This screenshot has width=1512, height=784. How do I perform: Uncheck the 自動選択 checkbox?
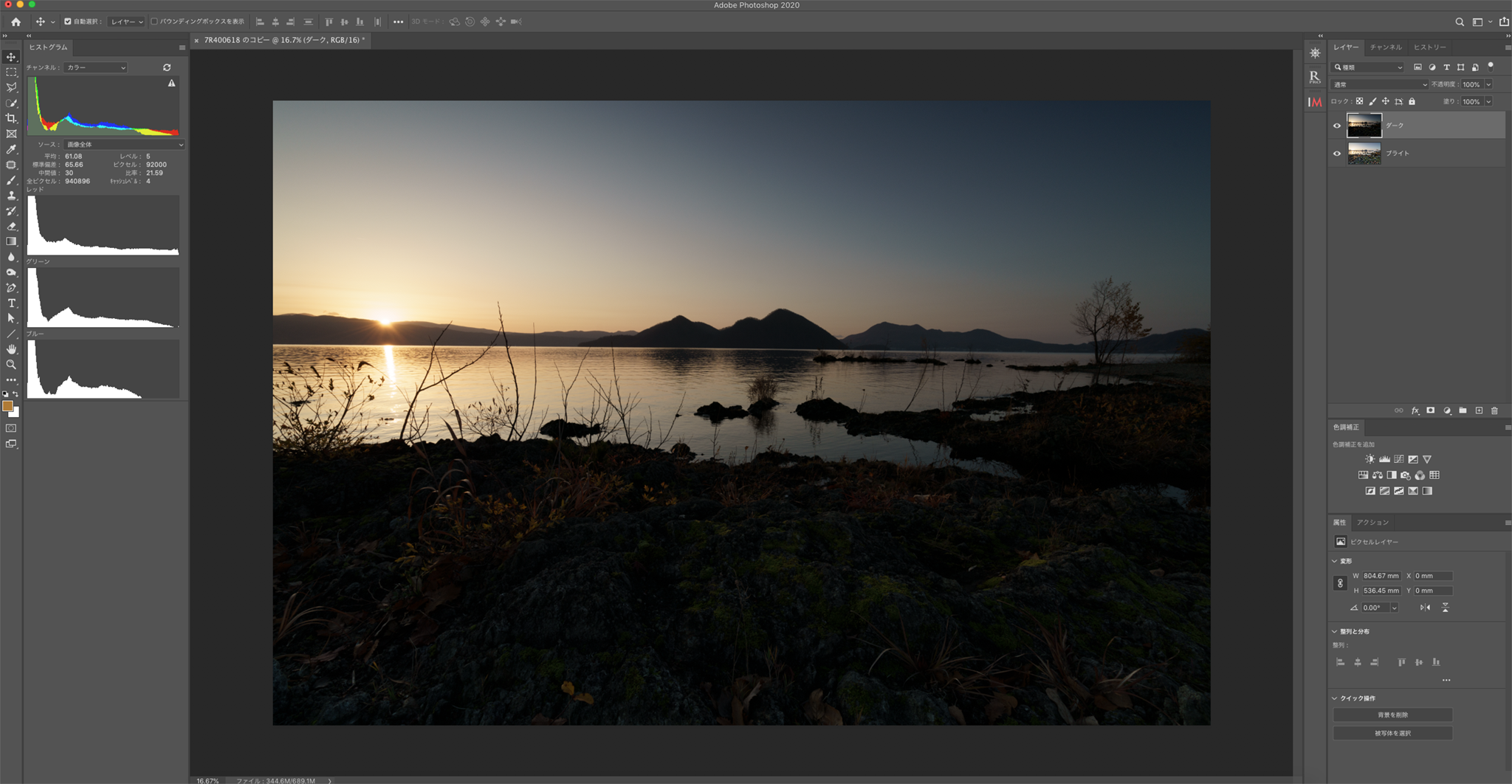click(68, 21)
